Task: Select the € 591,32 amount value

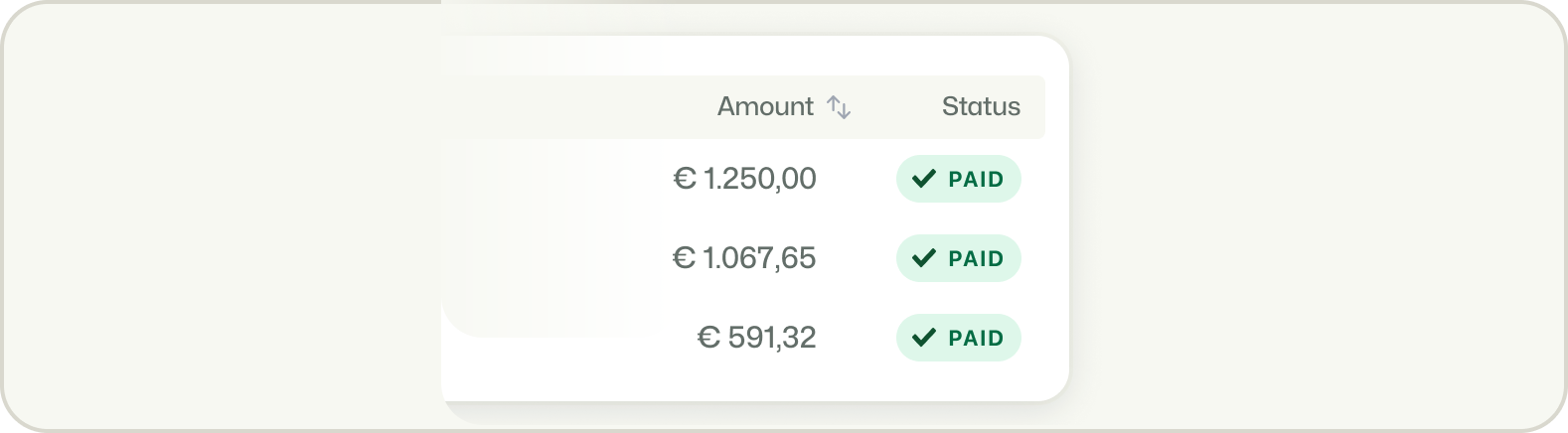Action: pos(757,338)
